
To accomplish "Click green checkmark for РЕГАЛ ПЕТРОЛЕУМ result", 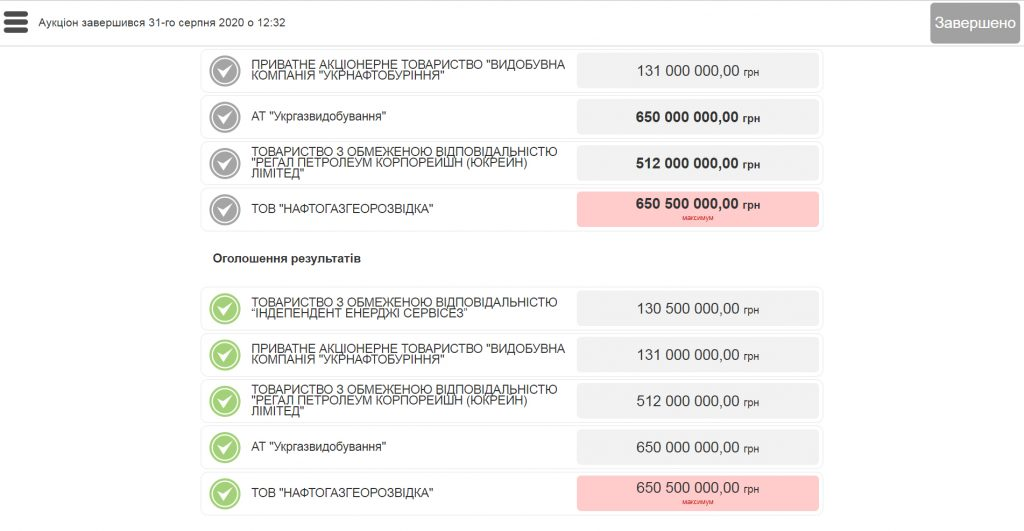I will [x=225, y=401].
